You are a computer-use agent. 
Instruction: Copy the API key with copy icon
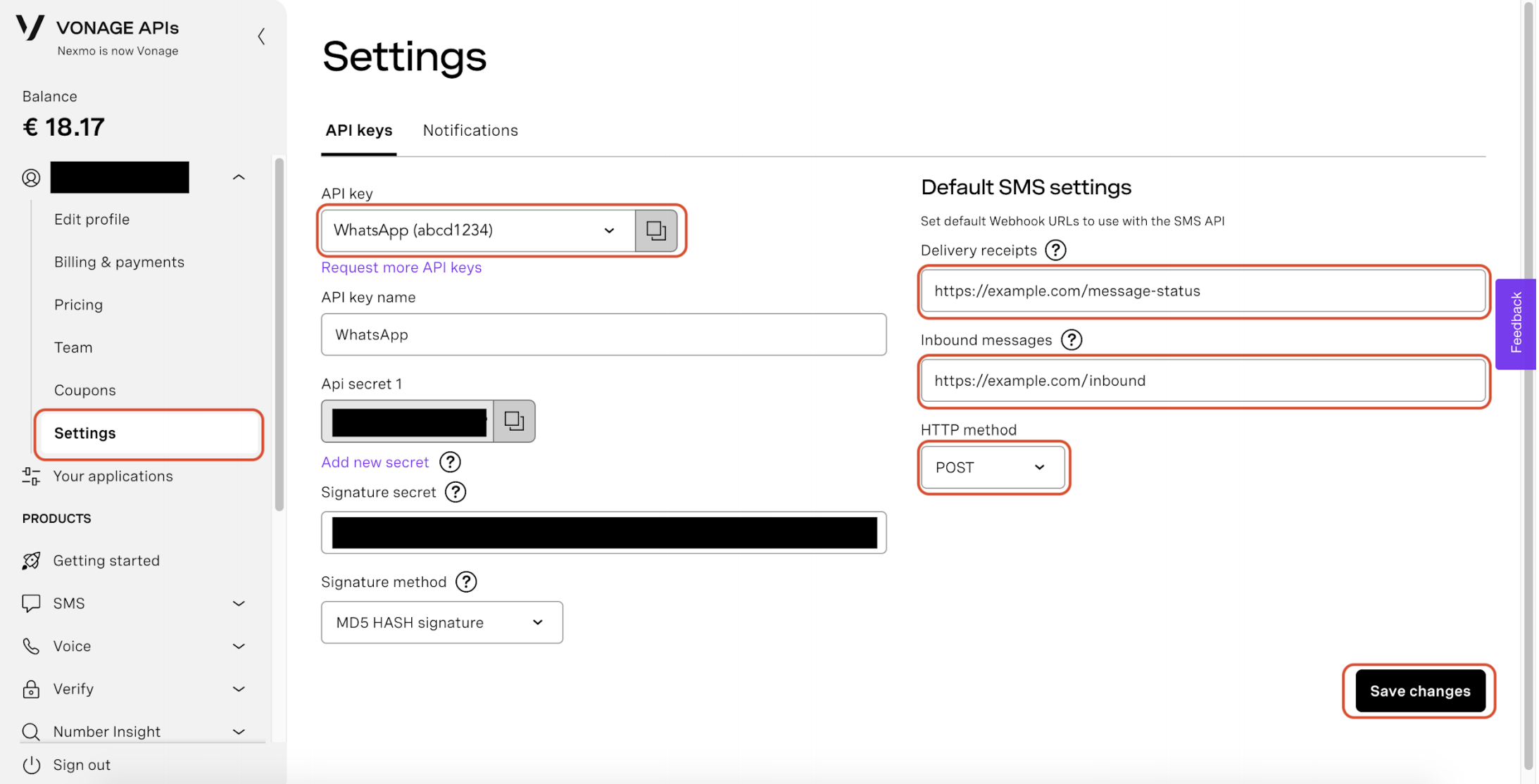point(656,230)
